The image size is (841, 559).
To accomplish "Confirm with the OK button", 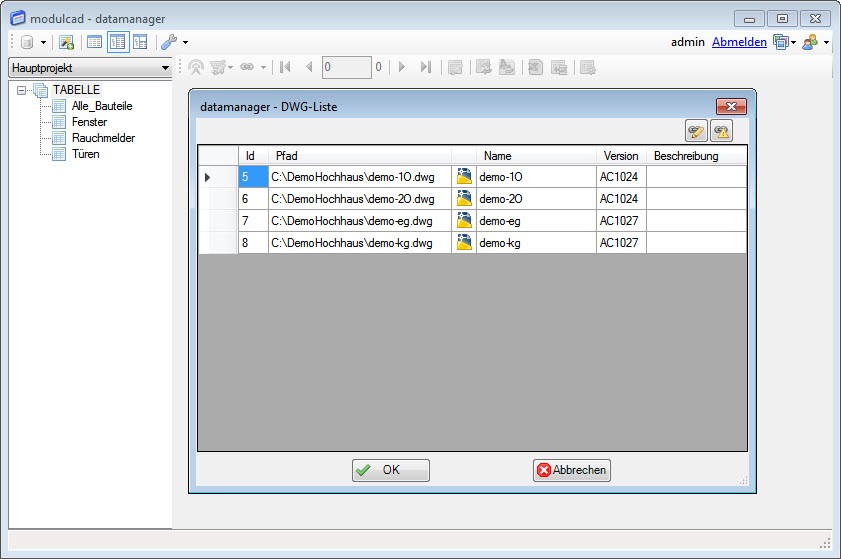I will 390,470.
